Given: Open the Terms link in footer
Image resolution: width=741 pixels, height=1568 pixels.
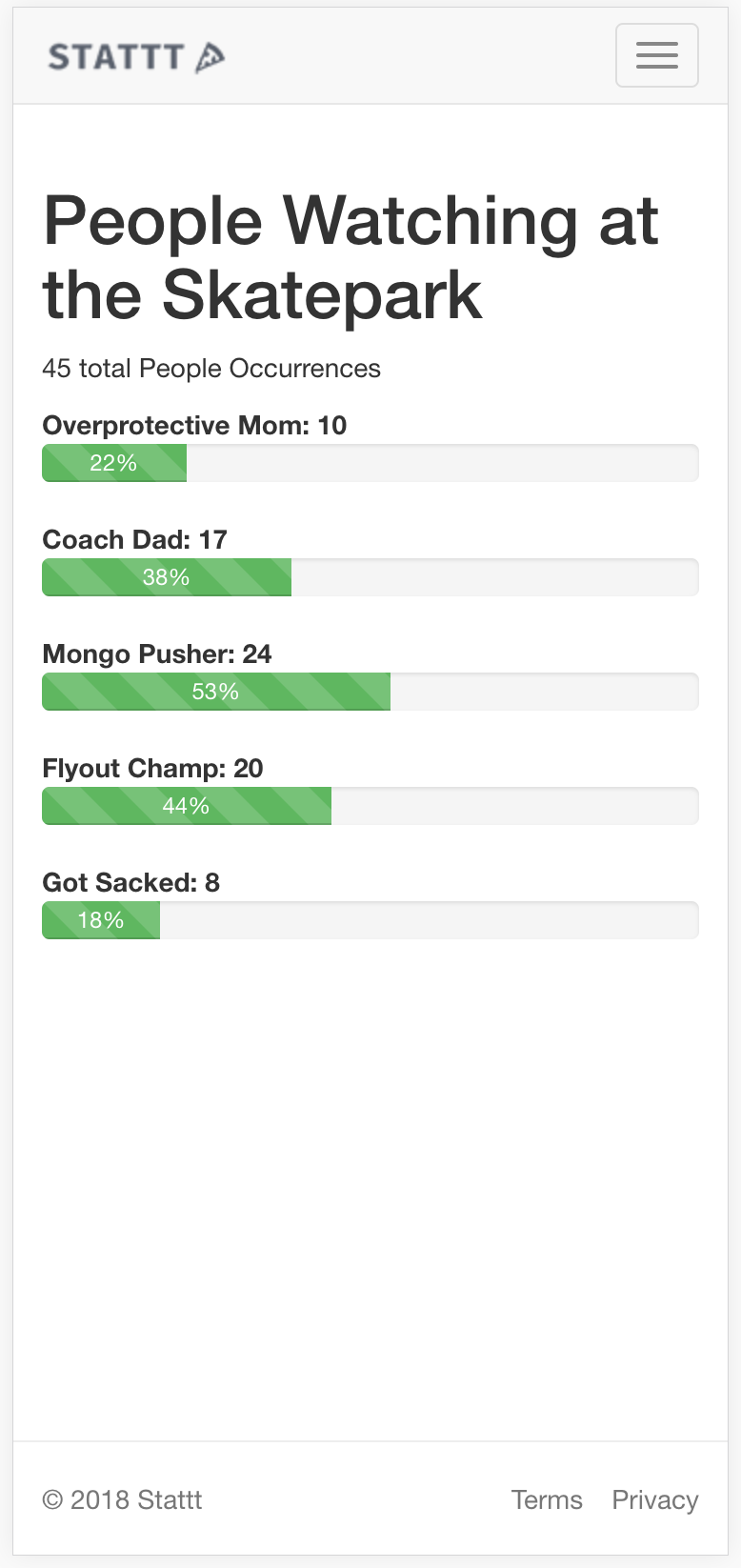Looking at the screenshot, I should coord(547,1499).
